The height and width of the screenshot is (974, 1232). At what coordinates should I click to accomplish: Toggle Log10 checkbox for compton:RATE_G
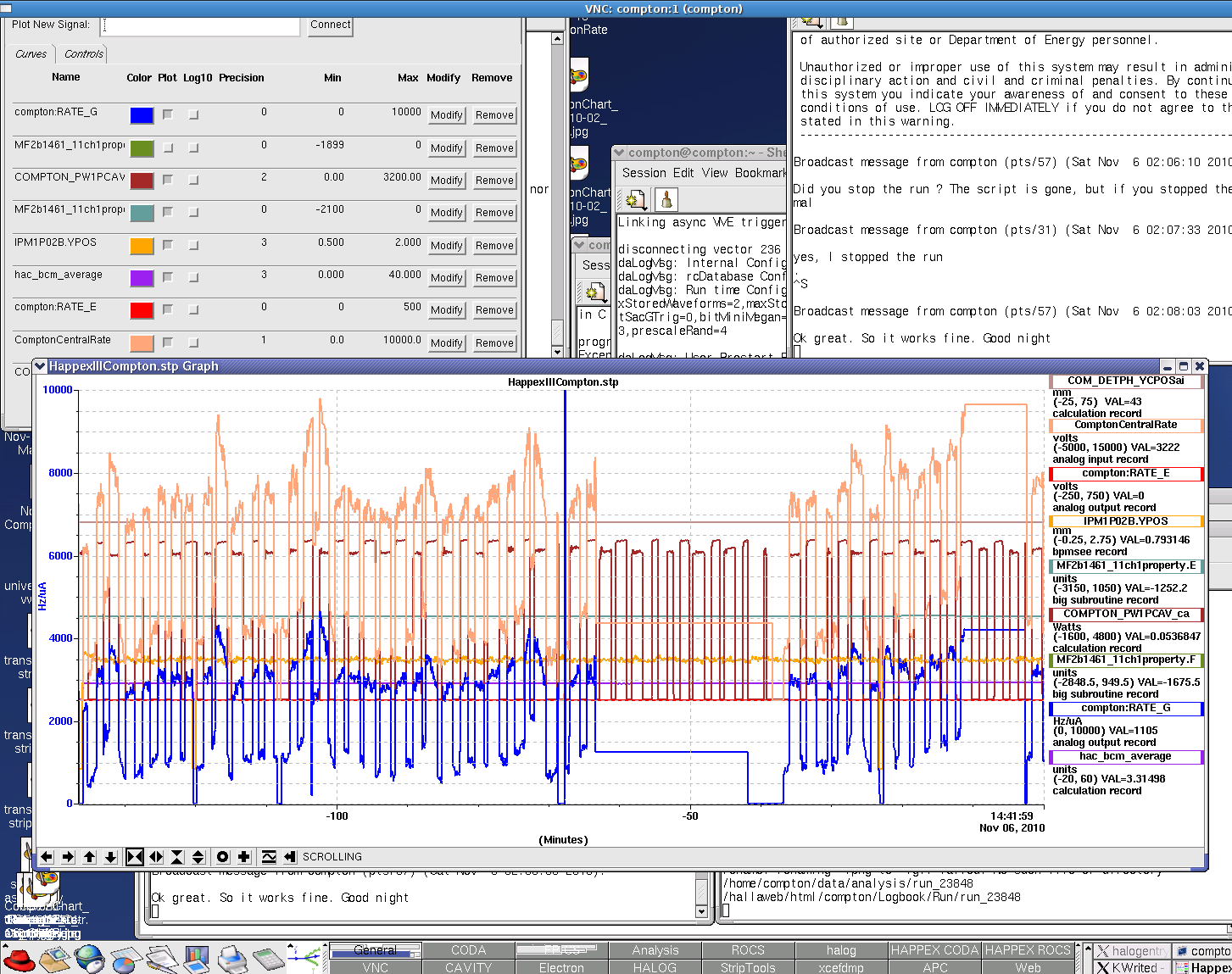193,114
